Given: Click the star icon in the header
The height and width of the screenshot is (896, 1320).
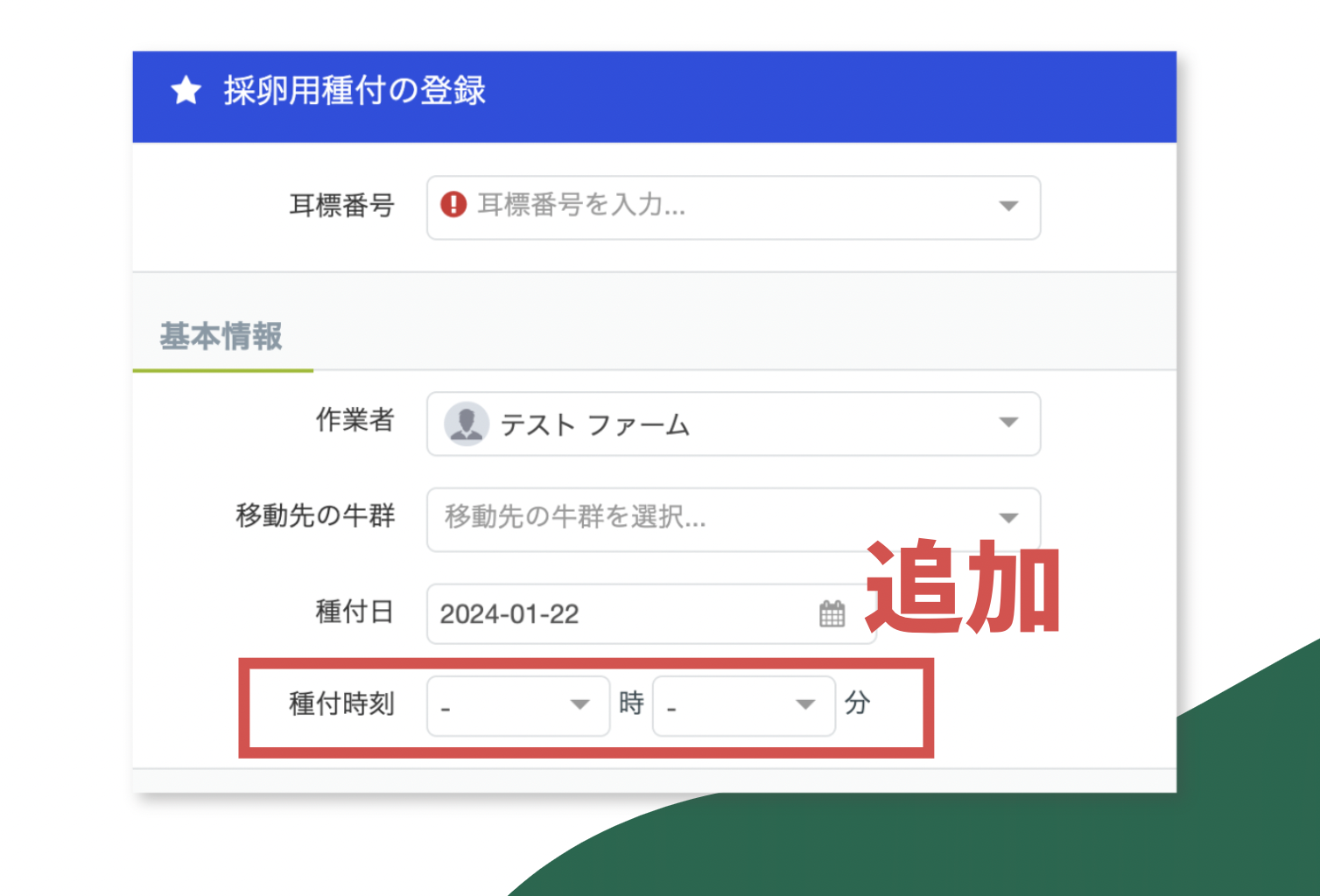Looking at the screenshot, I should (186, 90).
